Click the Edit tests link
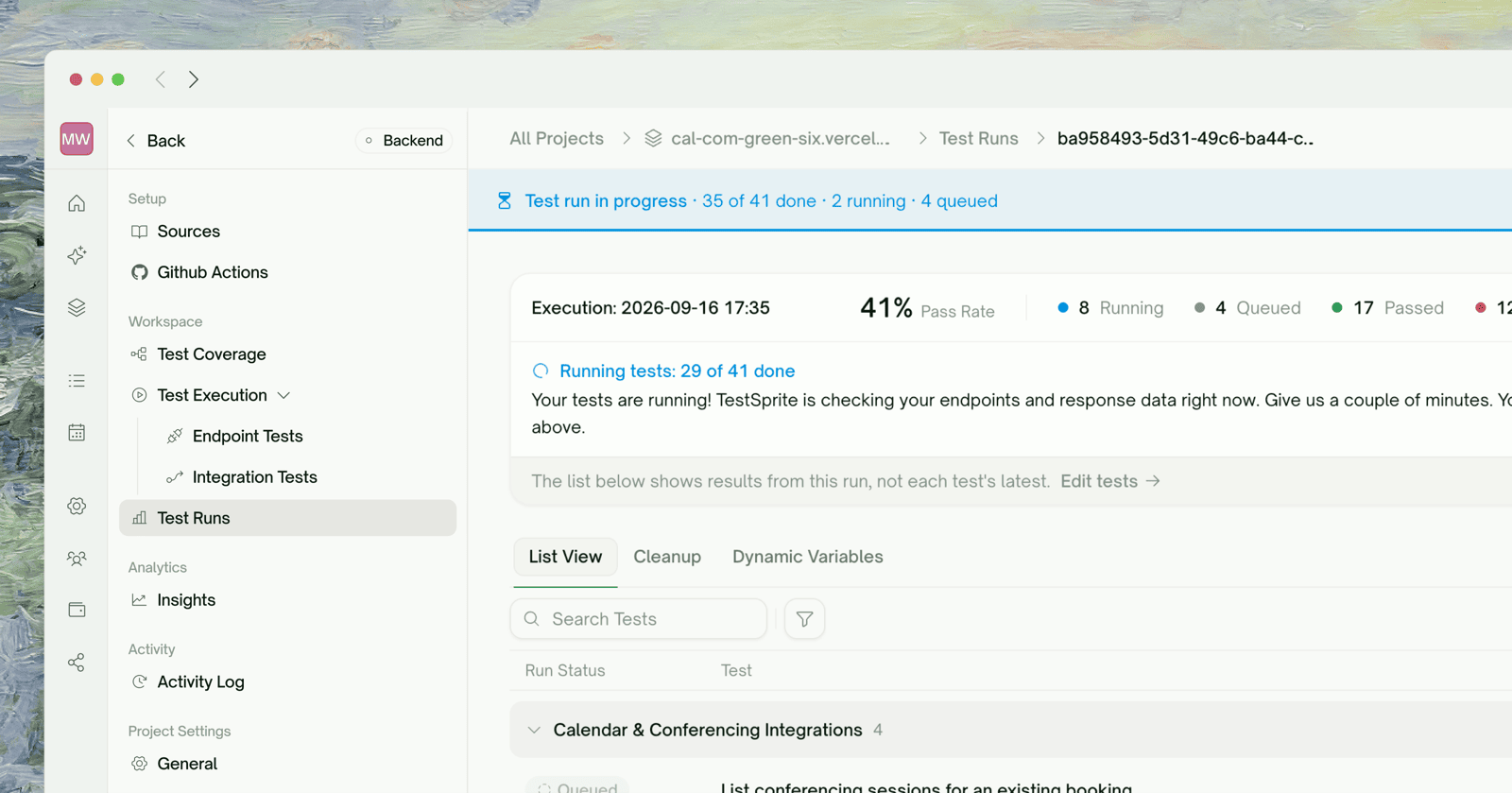This screenshot has width=1512, height=793. click(x=1110, y=481)
